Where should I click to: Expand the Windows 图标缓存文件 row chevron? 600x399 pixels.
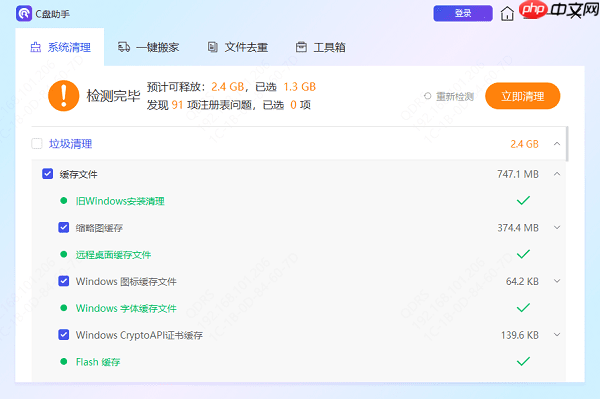coord(557,281)
